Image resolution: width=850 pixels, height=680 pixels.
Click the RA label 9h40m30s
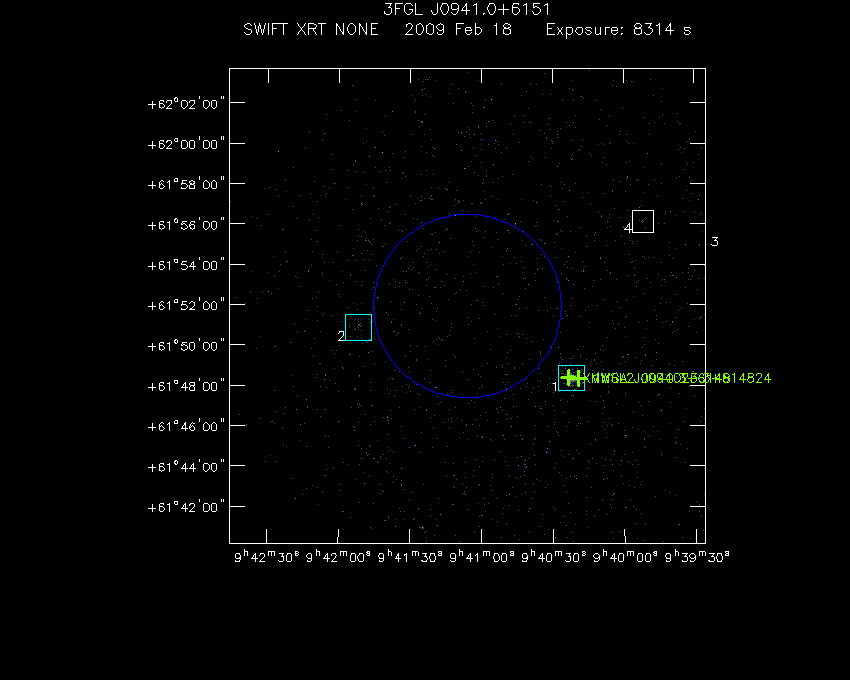(x=553, y=557)
